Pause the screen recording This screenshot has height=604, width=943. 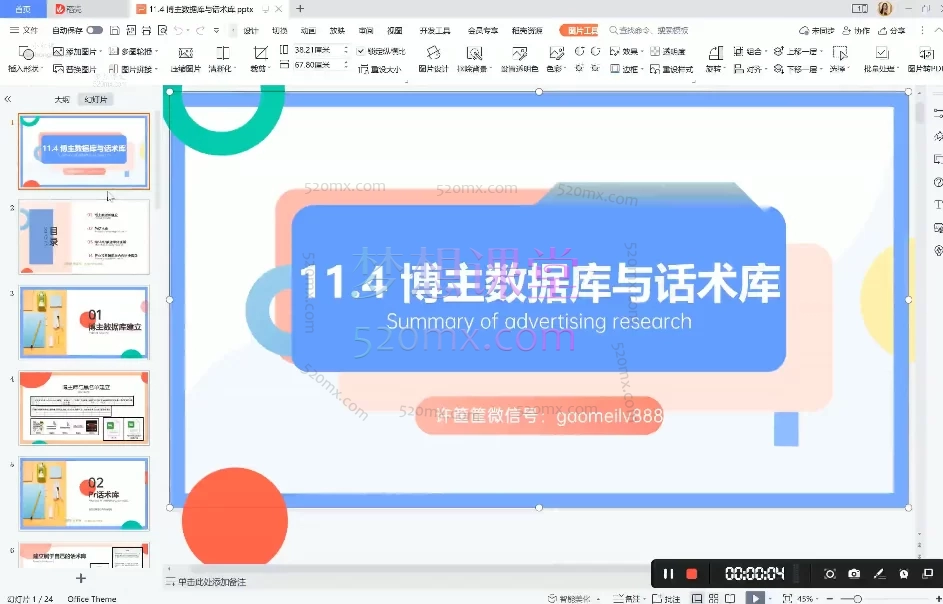pos(667,574)
